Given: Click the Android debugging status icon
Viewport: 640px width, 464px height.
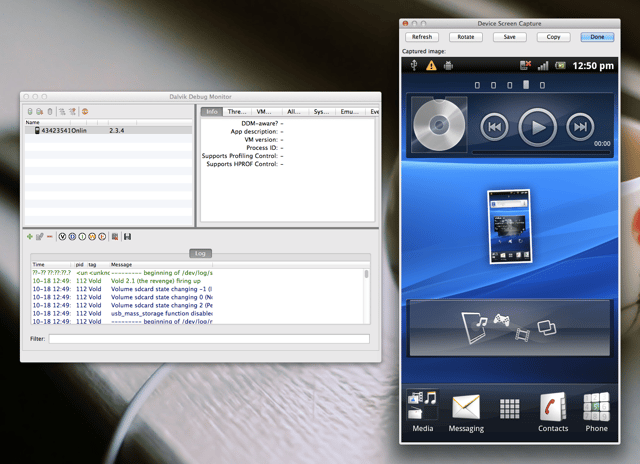Looking at the screenshot, I should (448, 65).
